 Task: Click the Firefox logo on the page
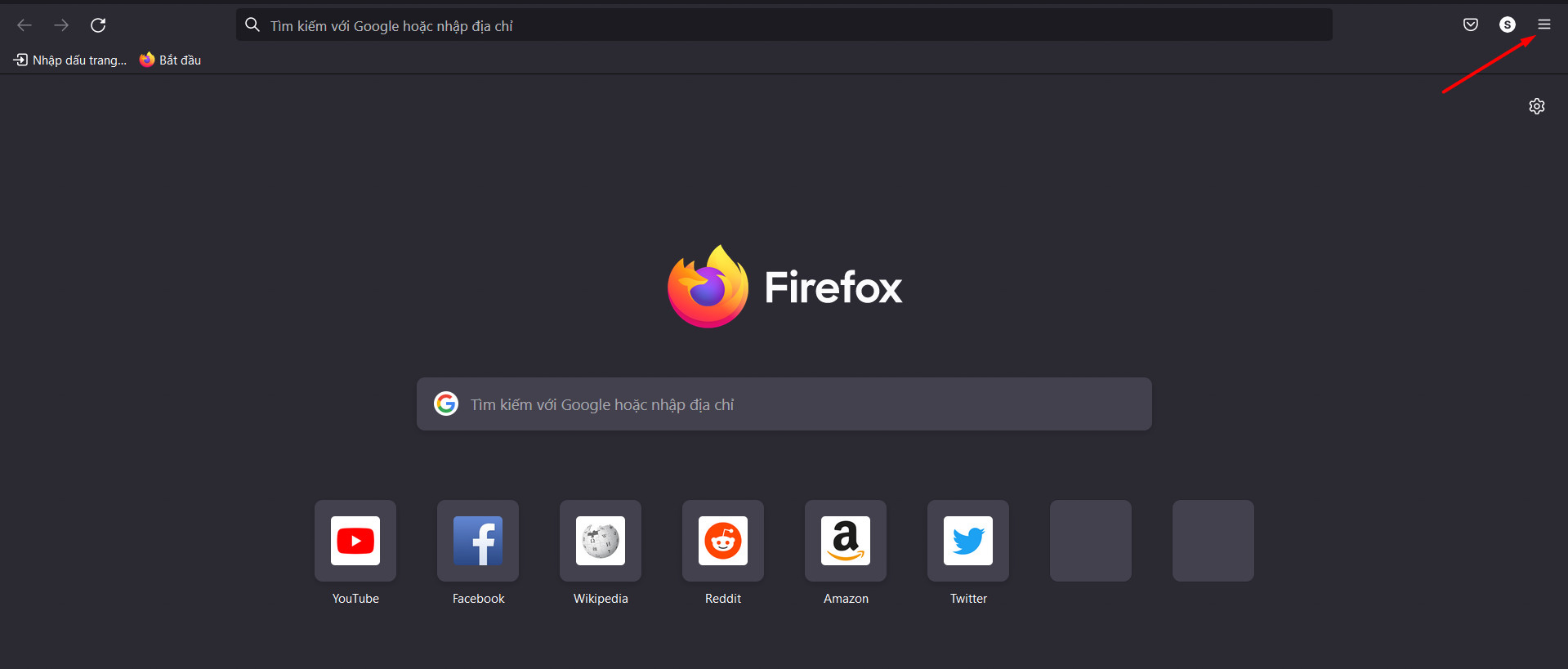[x=708, y=287]
